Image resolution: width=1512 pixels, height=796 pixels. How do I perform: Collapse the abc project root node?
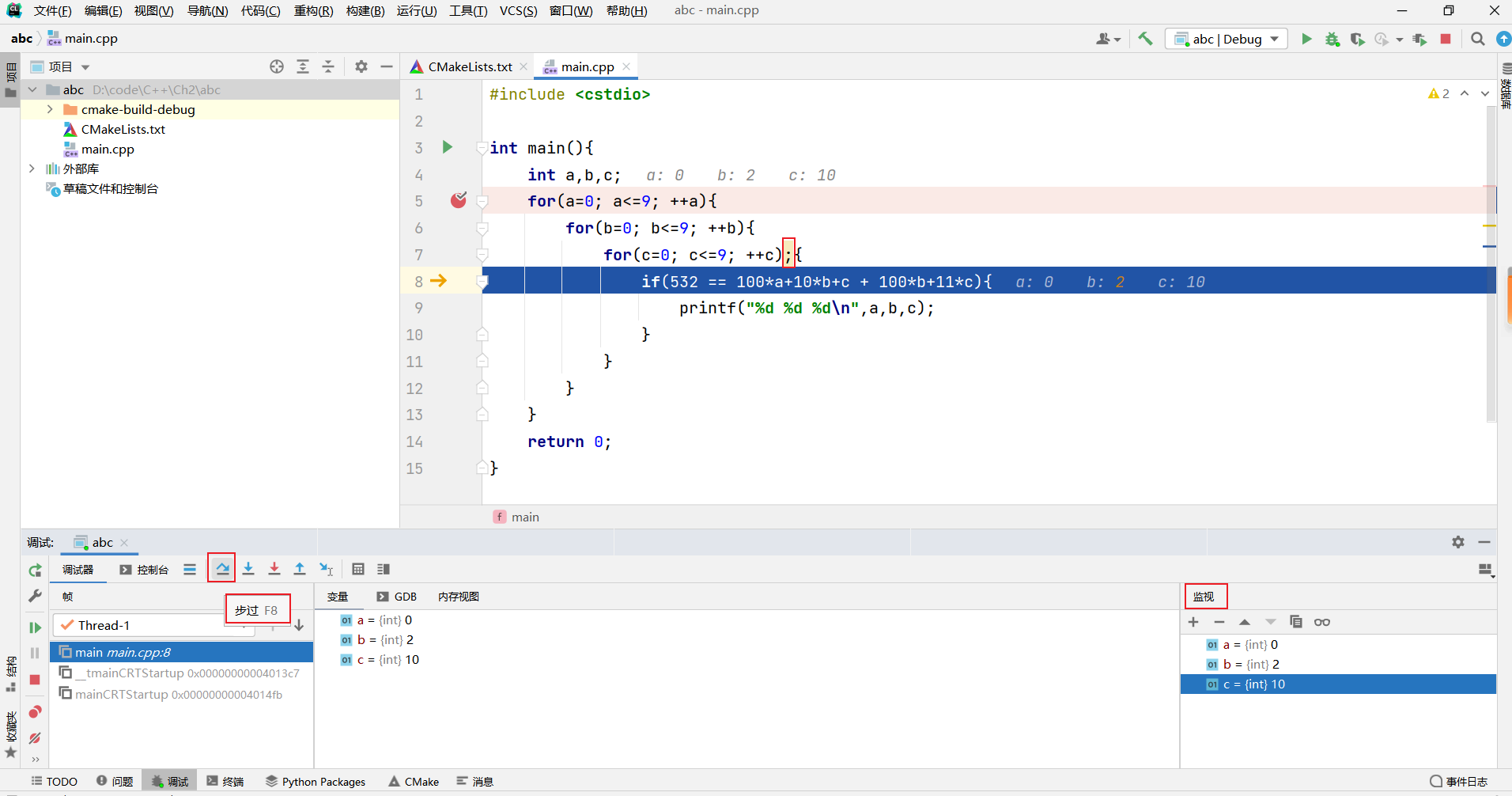click(32, 89)
